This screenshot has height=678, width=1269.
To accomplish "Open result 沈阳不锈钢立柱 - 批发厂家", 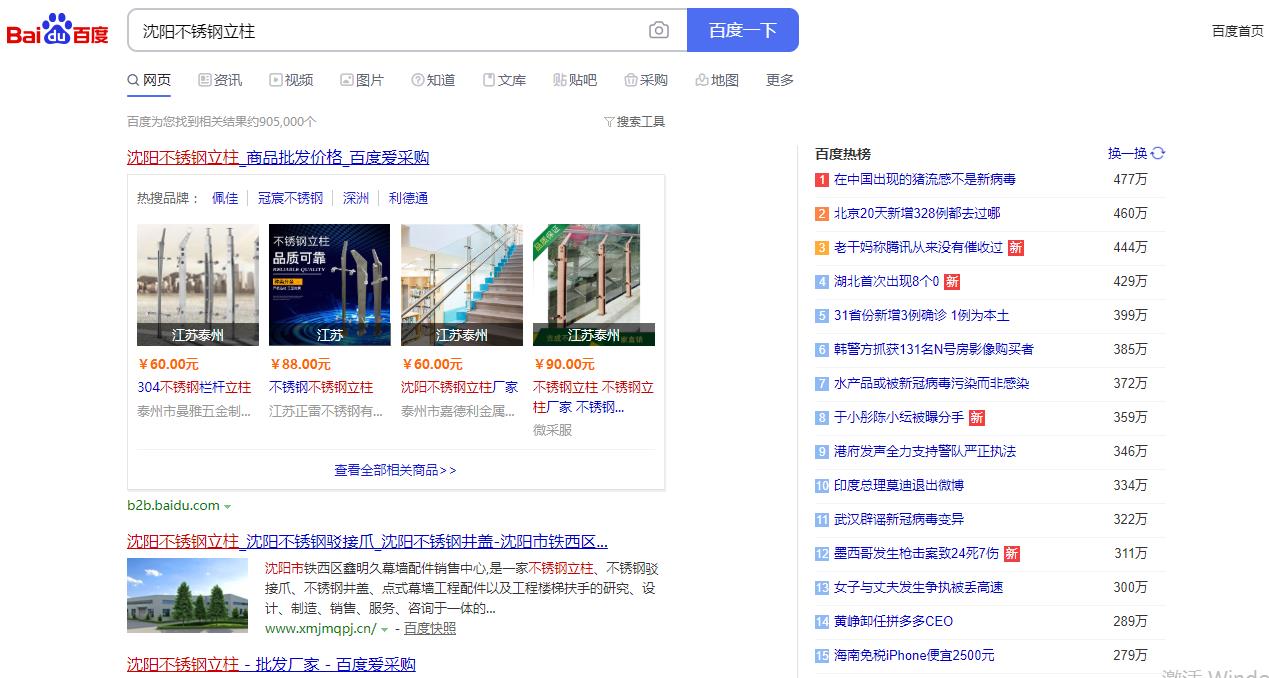I will click(x=271, y=664).
